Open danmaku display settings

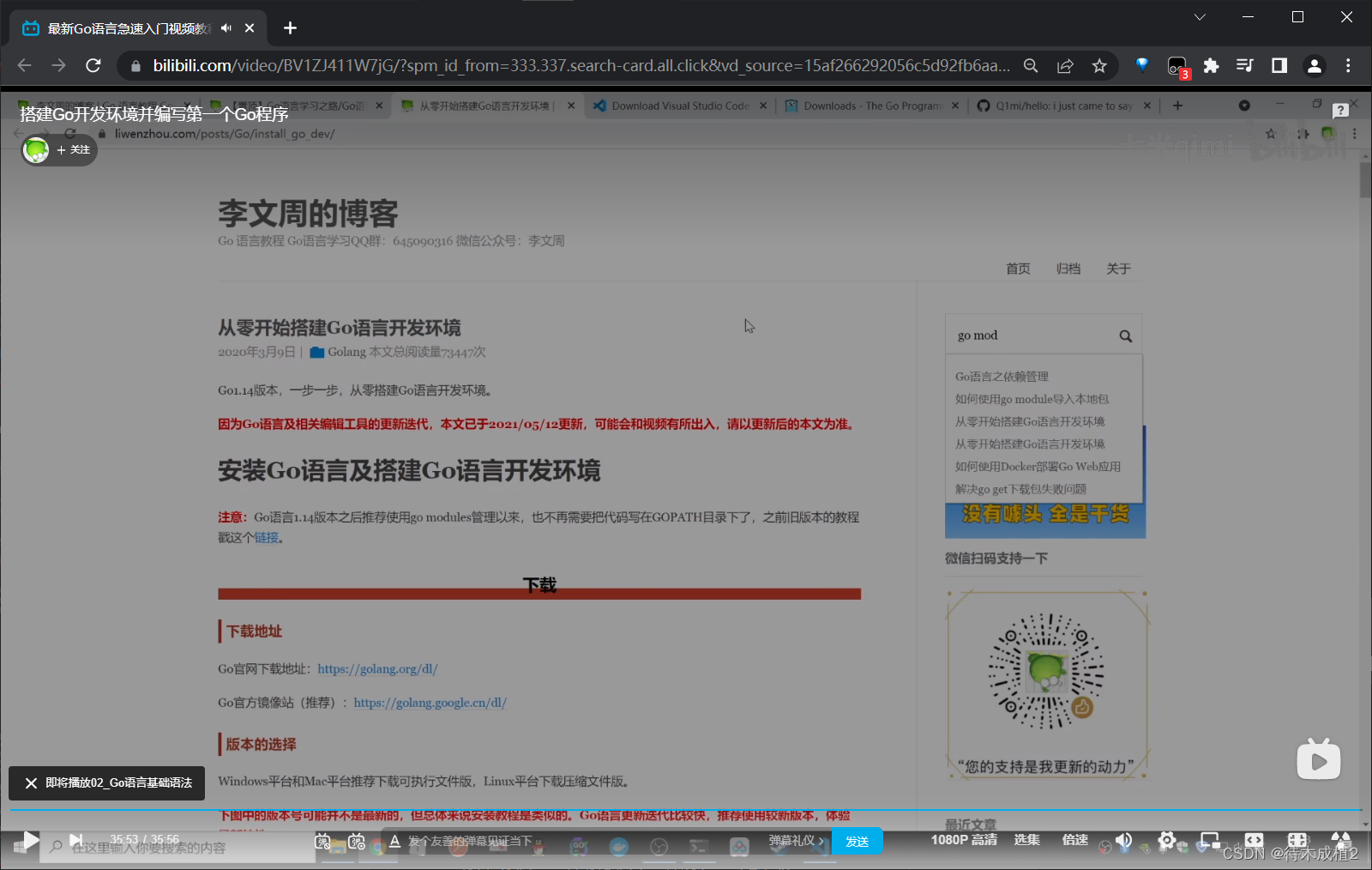point(357,841)
